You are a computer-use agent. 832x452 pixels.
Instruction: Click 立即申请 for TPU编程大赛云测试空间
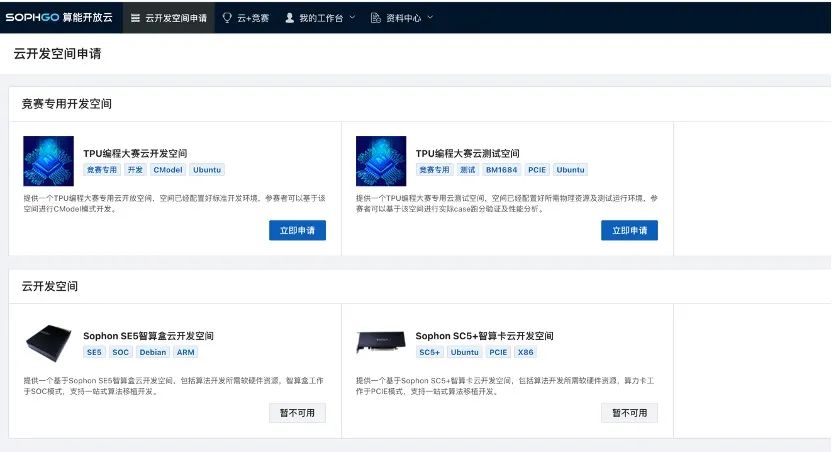629,230
